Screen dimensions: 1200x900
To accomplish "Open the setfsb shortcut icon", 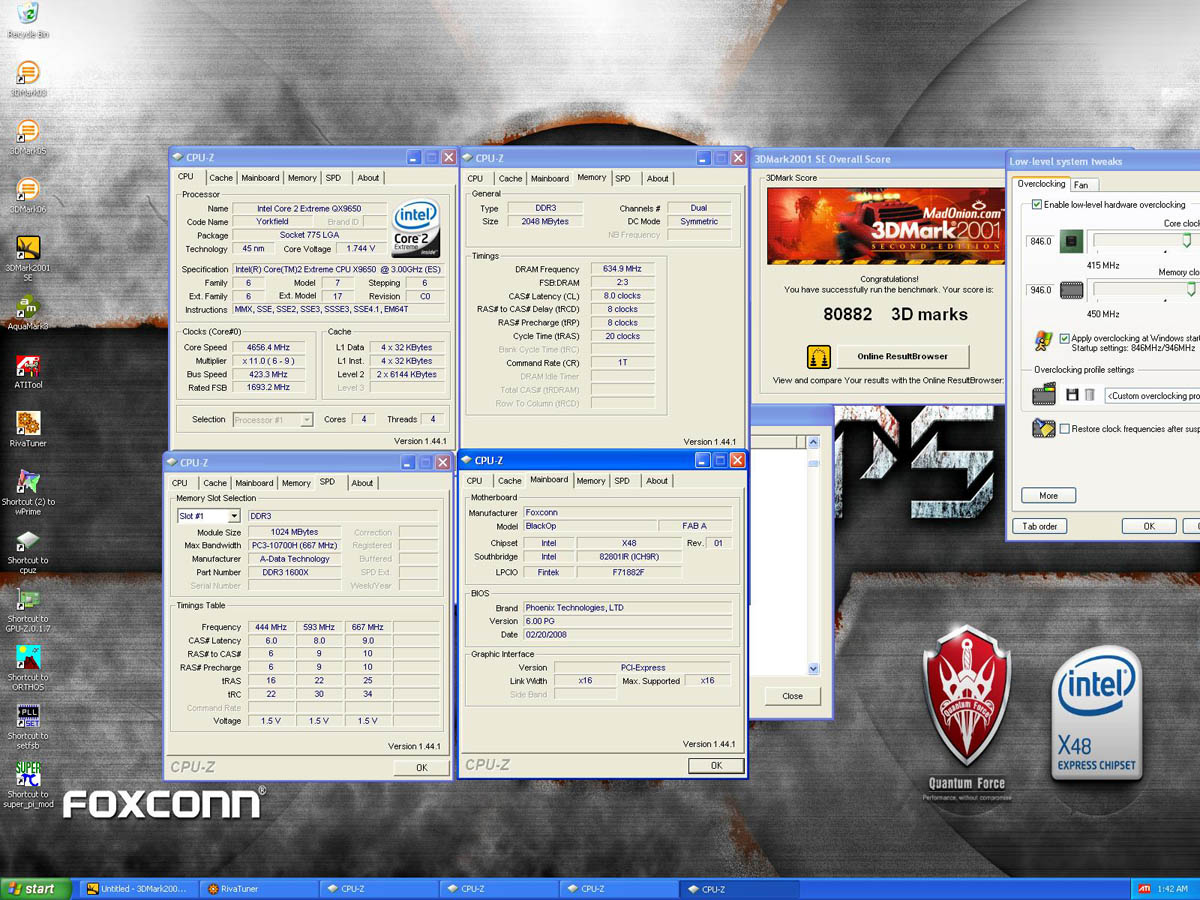I will pos(28,716).
